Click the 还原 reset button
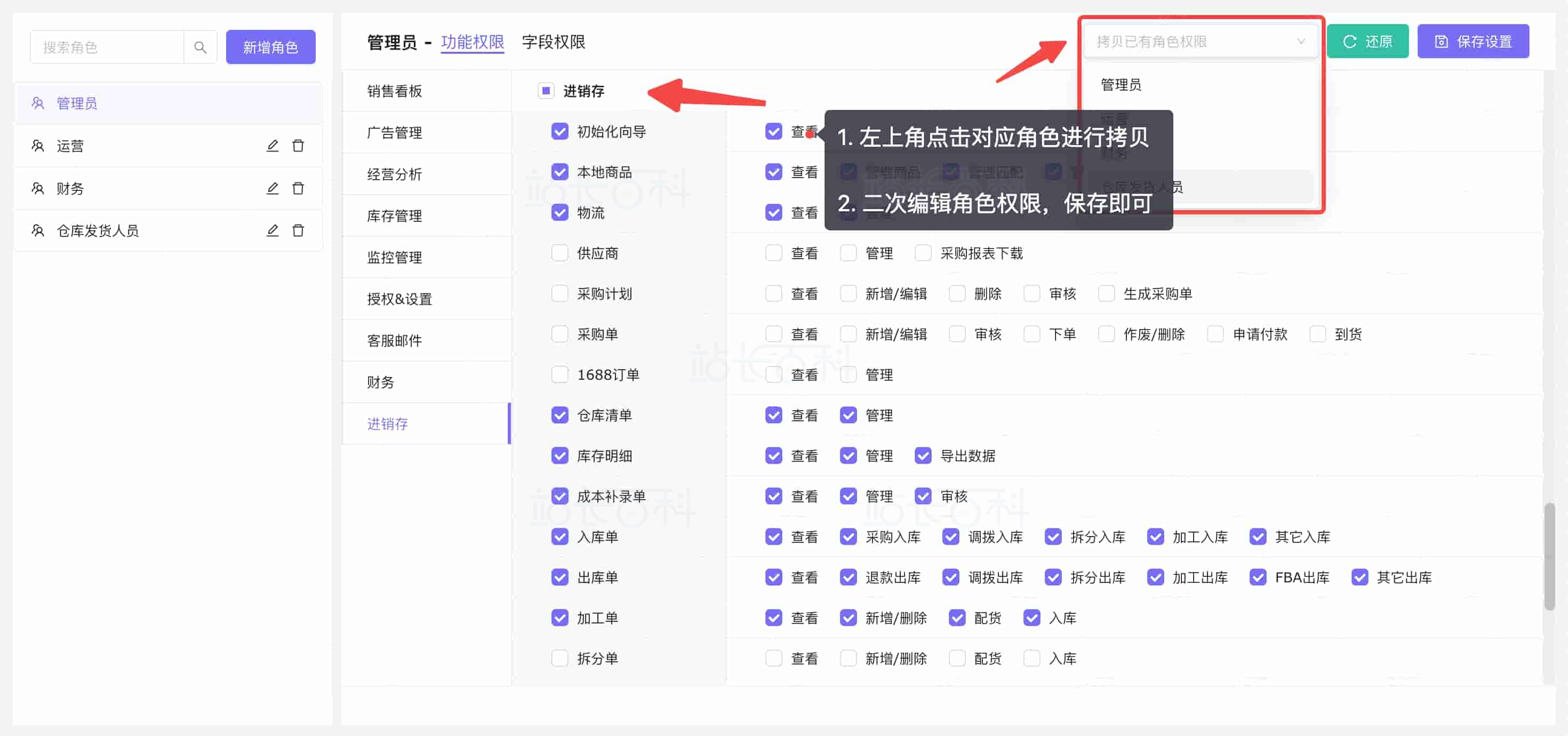Viewport: 1568px width, 736px height. [x=1367, y=42]
